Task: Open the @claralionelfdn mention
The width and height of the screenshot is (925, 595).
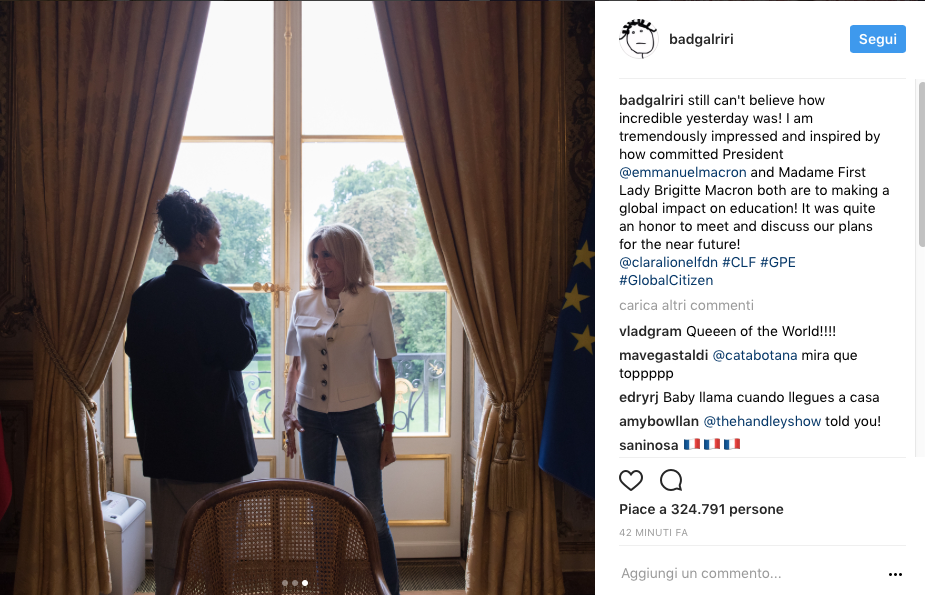Action: point(668,262)
